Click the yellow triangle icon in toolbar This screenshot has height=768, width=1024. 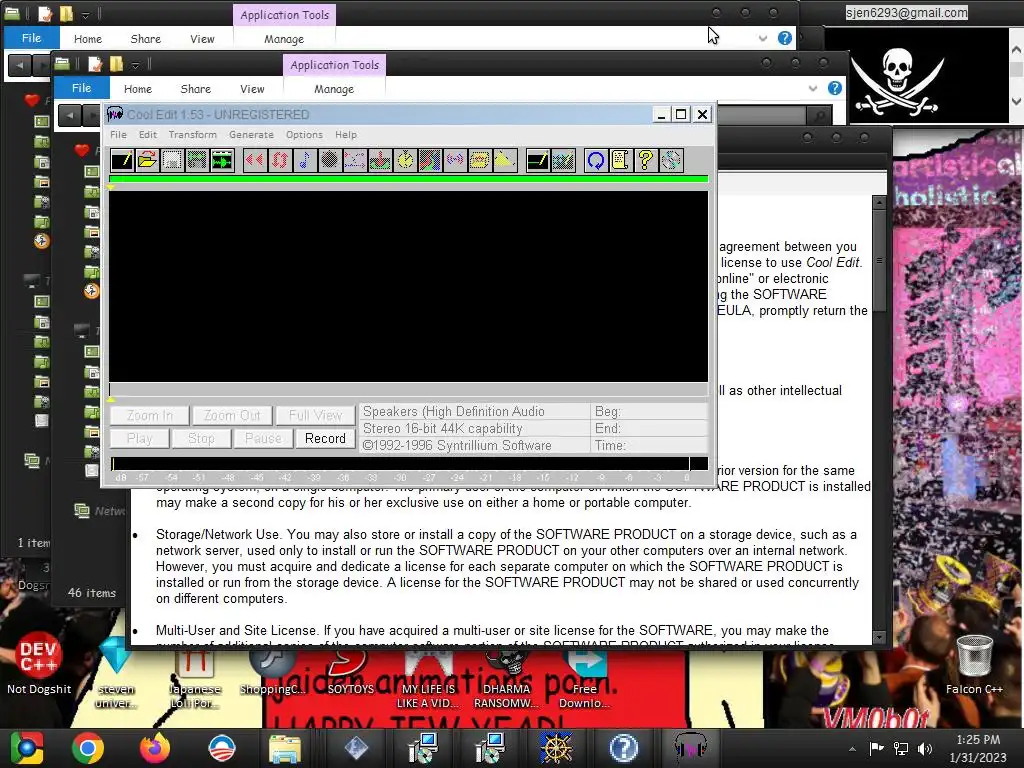pyautogui.click(x=505, y=160)
